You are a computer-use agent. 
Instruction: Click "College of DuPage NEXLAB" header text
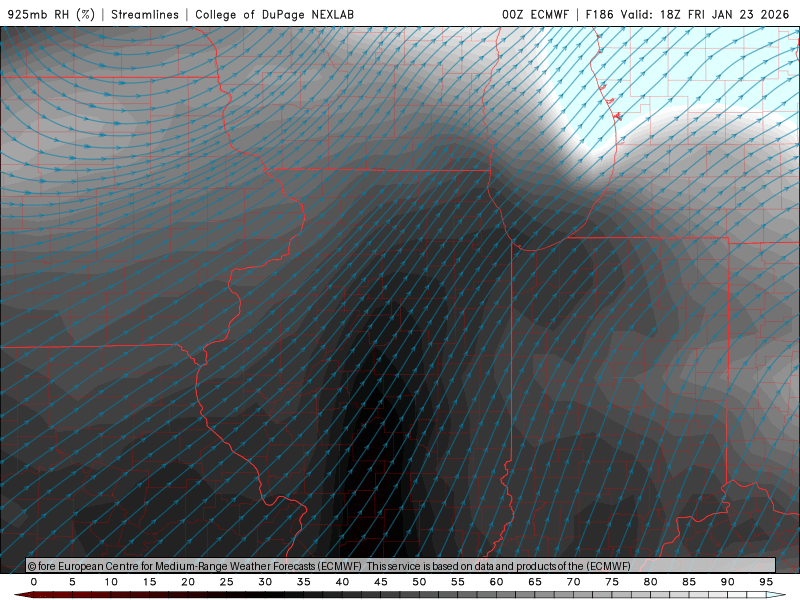point(274,14)
